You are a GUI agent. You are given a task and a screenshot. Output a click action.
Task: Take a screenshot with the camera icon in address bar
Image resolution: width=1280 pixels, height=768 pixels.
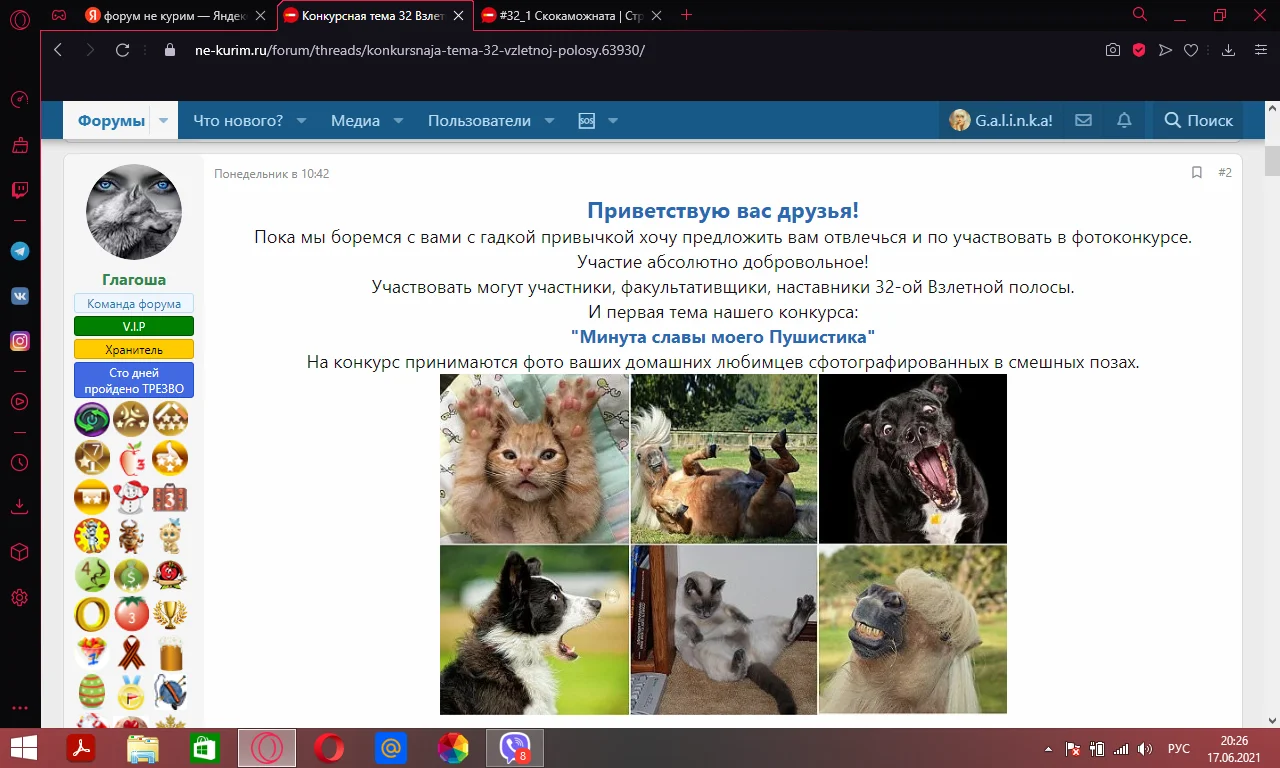[1112, 49]
